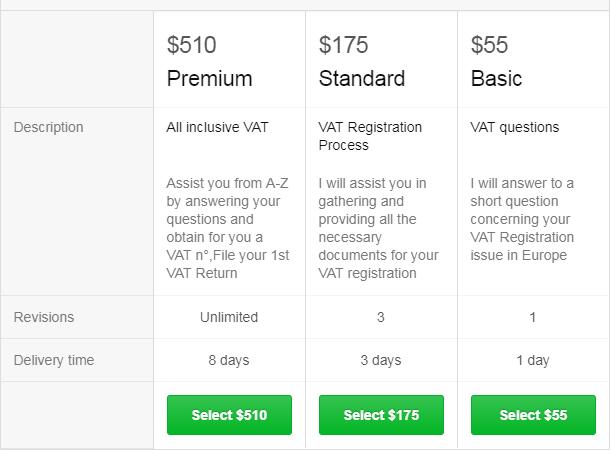The height and width of the screenshot is (450, 611).
Task: Select the Basic package heading
Action: tap(496, 78)
